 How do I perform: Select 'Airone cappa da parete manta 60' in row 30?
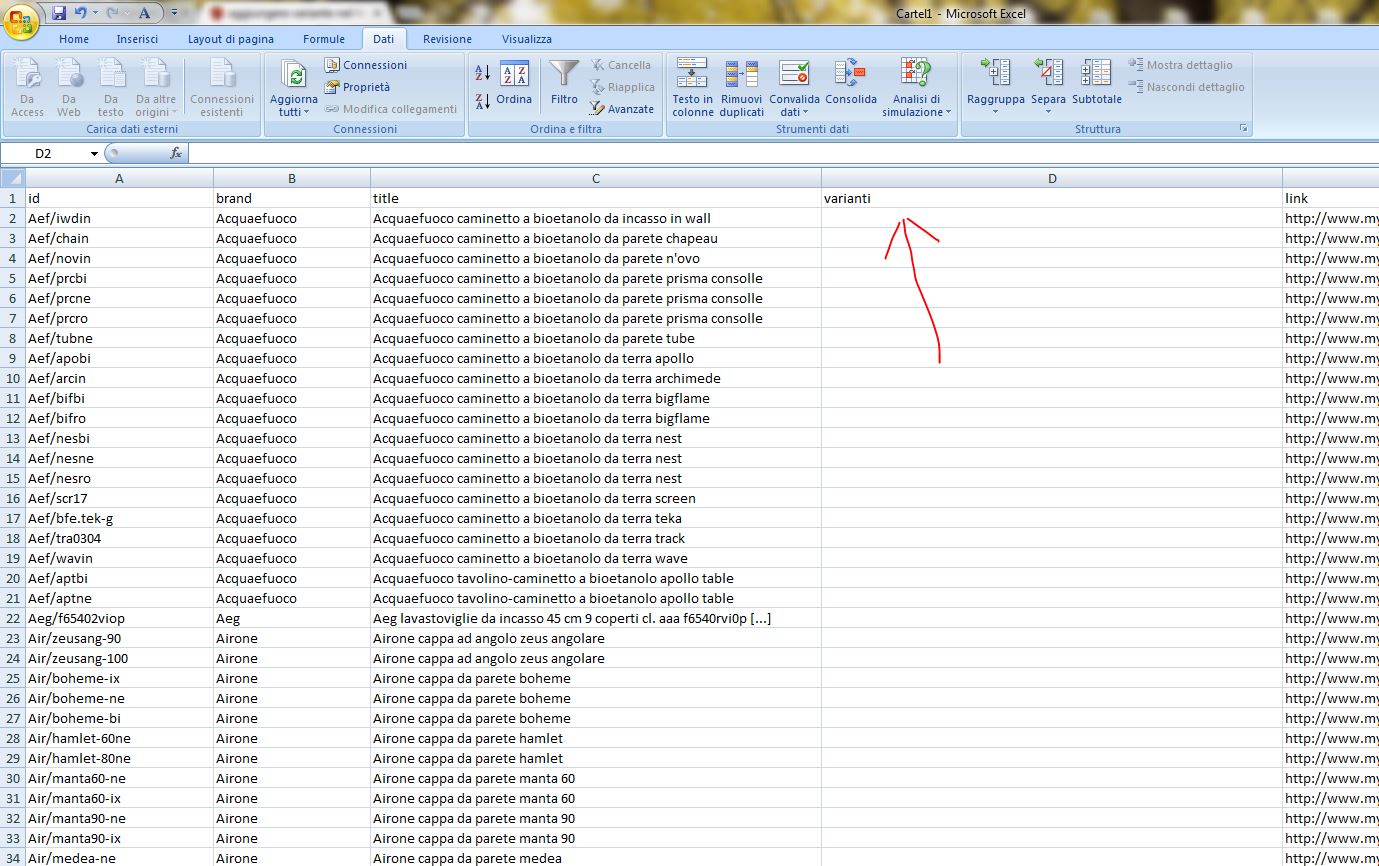coord(596,778)
